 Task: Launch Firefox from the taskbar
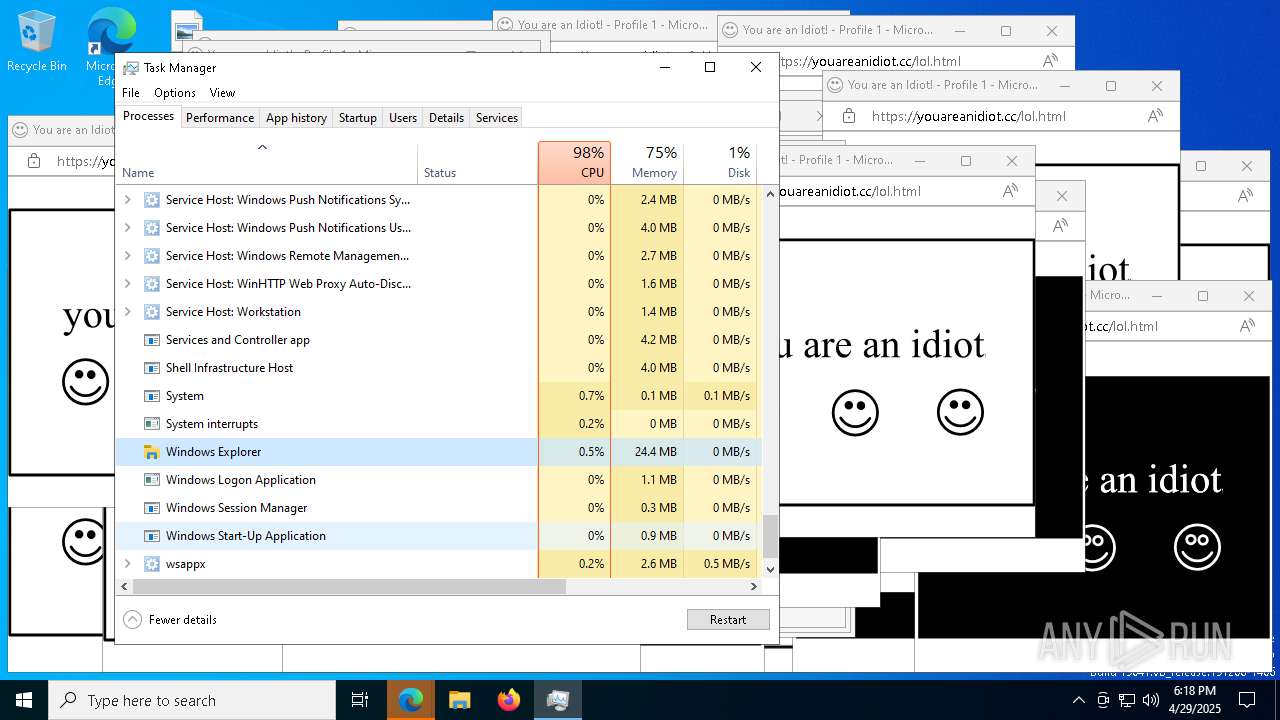pyautogui.click(x=508, y=700)
